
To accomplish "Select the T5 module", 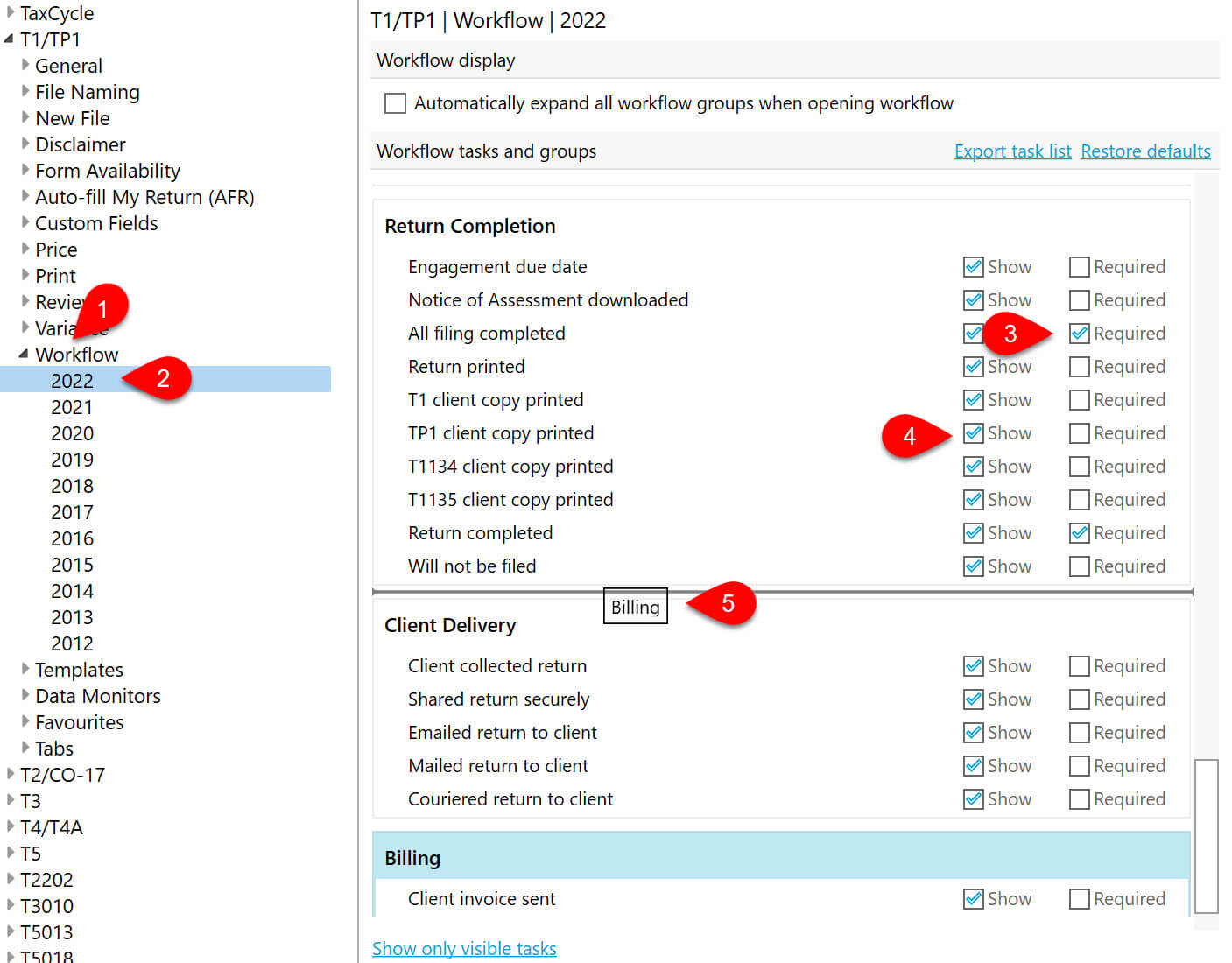I will click(31, 854).
